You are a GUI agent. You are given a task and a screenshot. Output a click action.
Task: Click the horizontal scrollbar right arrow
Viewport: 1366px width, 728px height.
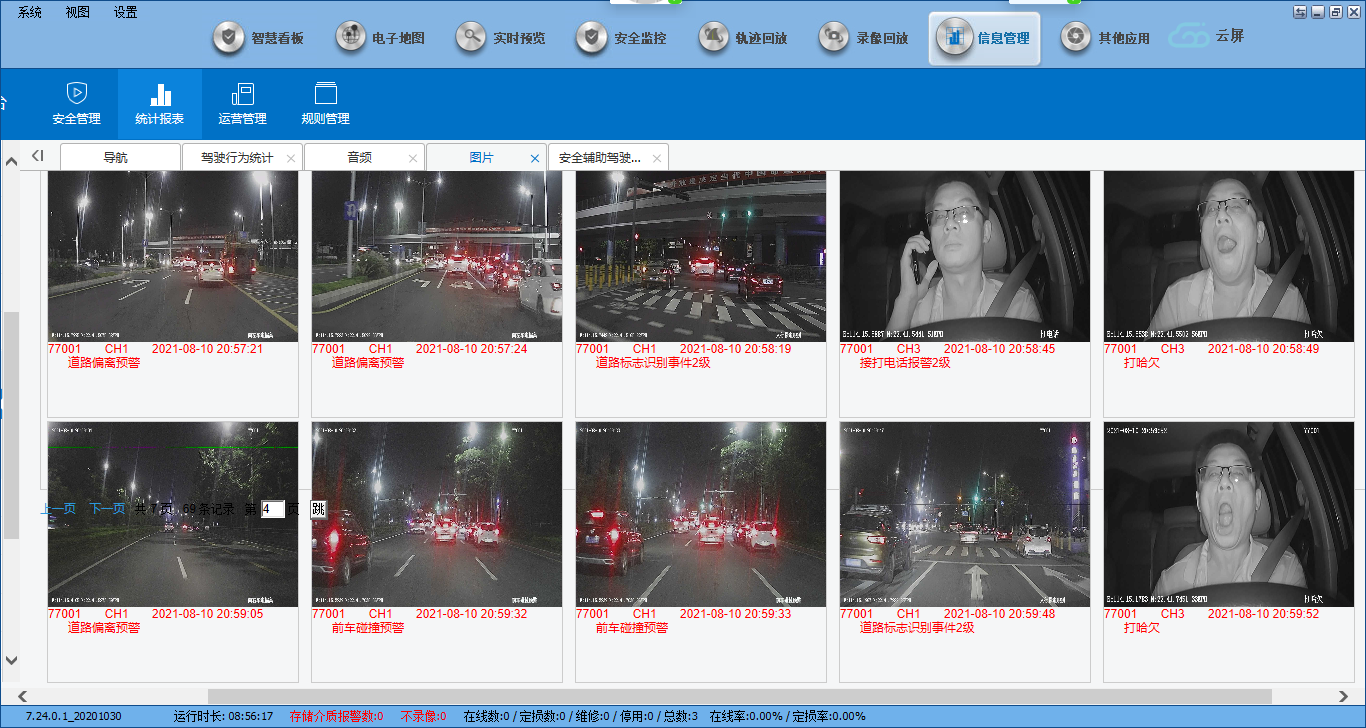1343,696
